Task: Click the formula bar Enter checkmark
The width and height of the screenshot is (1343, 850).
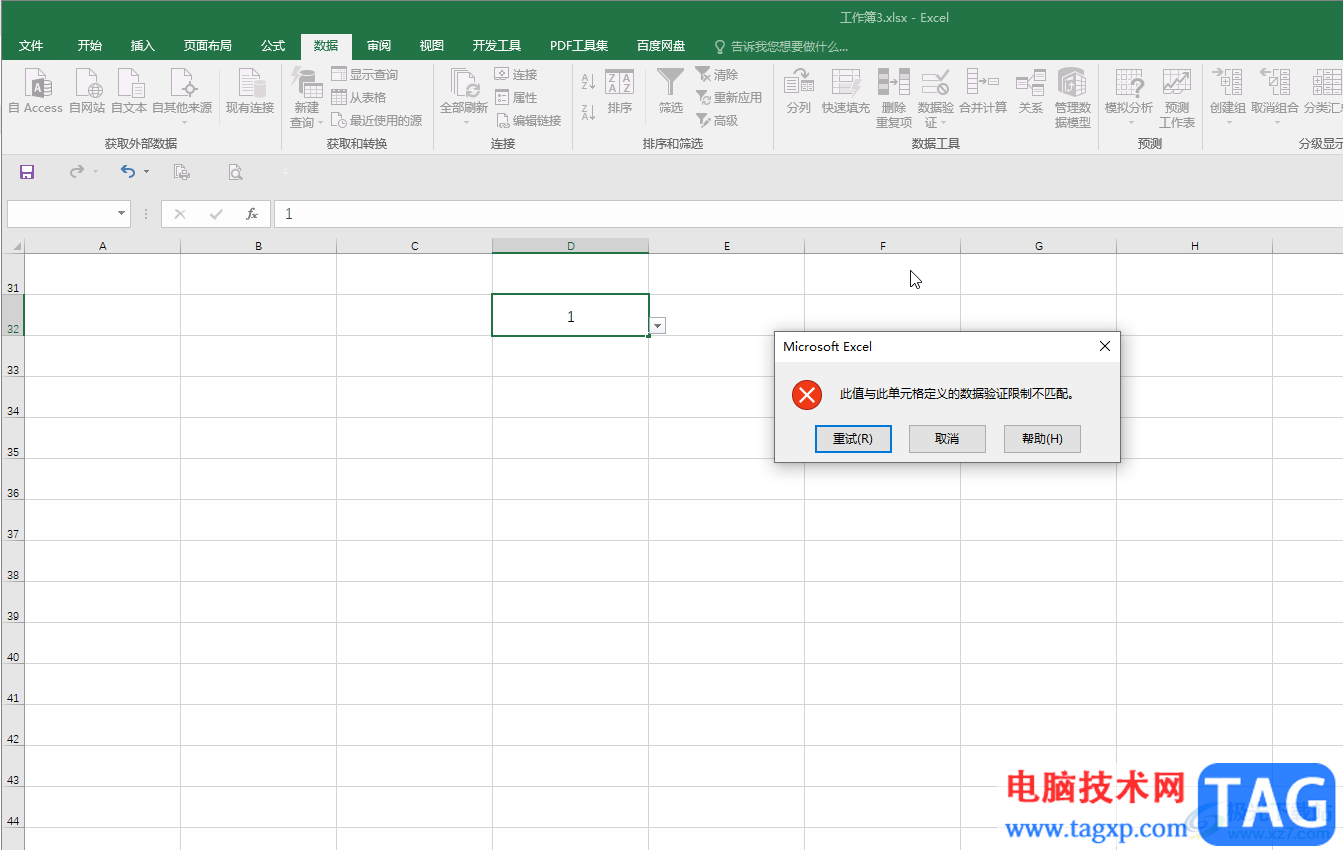Action: pyautogui.click(x=216, y=214)
